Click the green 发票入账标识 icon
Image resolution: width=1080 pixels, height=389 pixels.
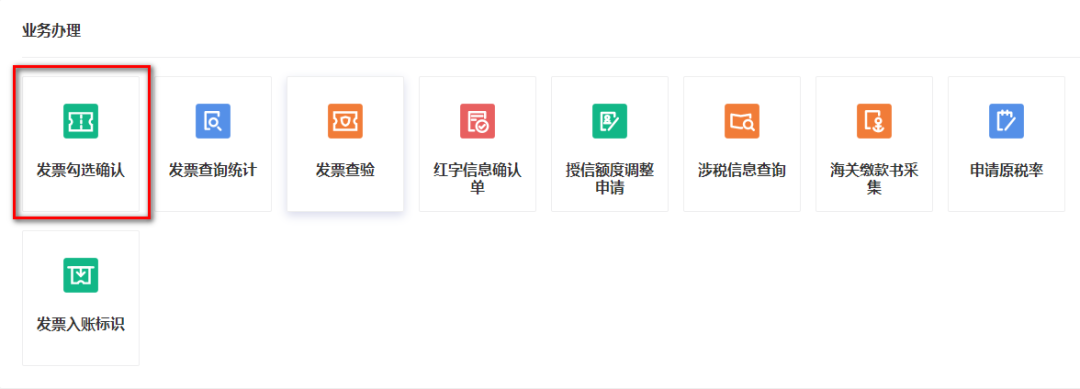pos(81,275)
